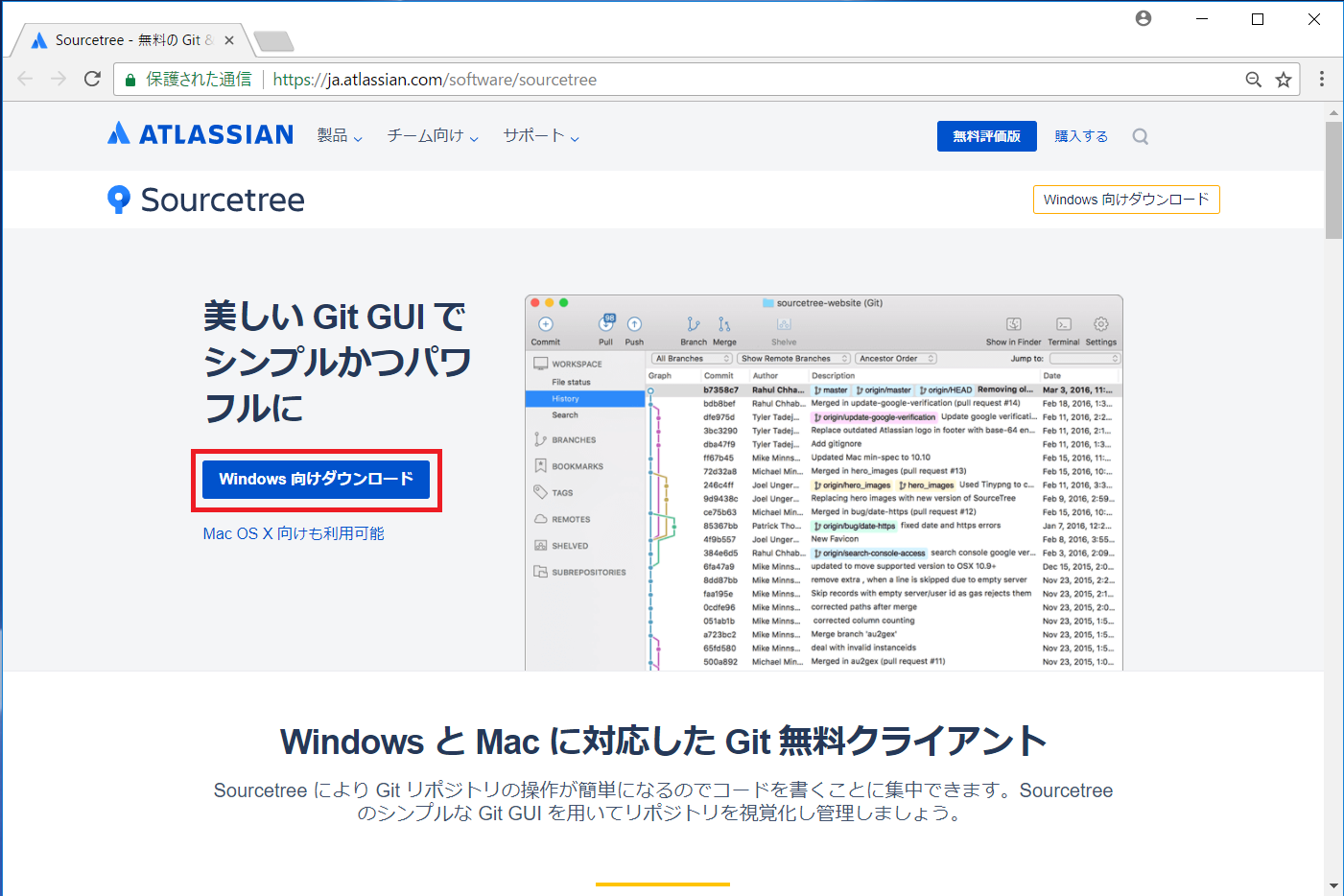Open Sourcetree Settings via the gear icon
1344x896 pixels.
tap(1100, 326)
